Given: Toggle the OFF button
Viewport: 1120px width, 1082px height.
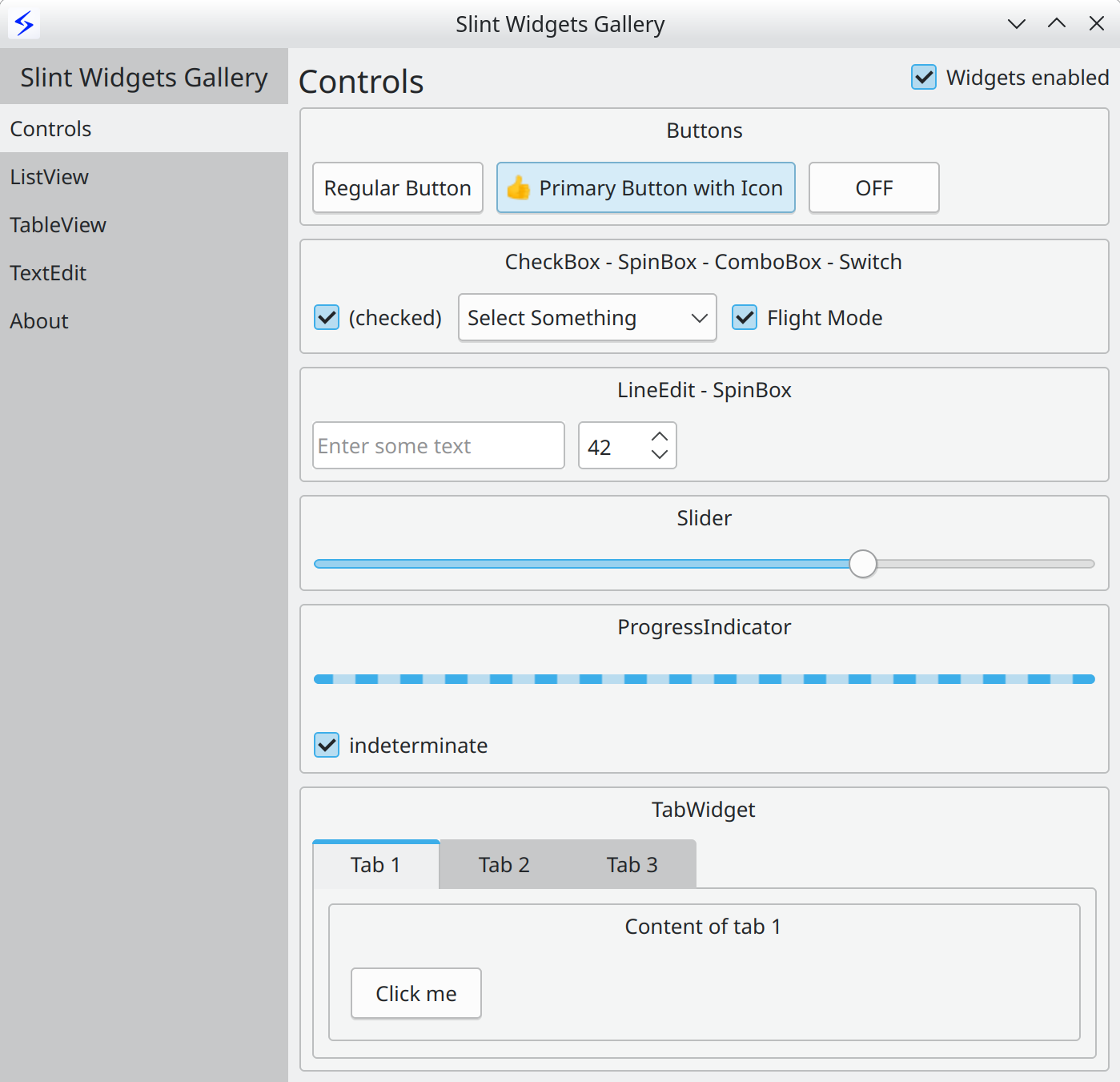Looking at the screenshot, I should pyautogui.click(x=874, y=187).
